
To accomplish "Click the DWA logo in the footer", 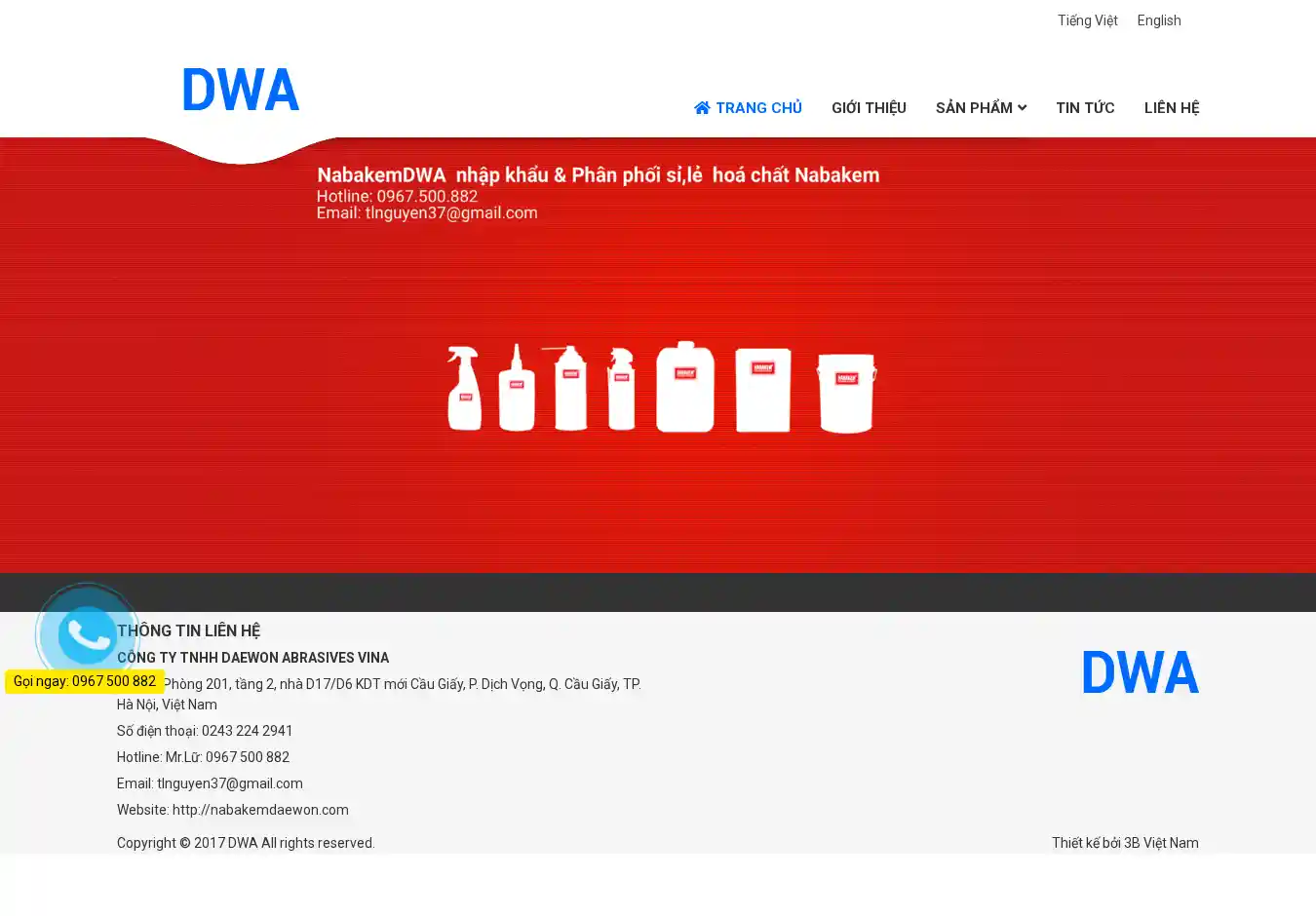I will click(x=1140, y=672).
